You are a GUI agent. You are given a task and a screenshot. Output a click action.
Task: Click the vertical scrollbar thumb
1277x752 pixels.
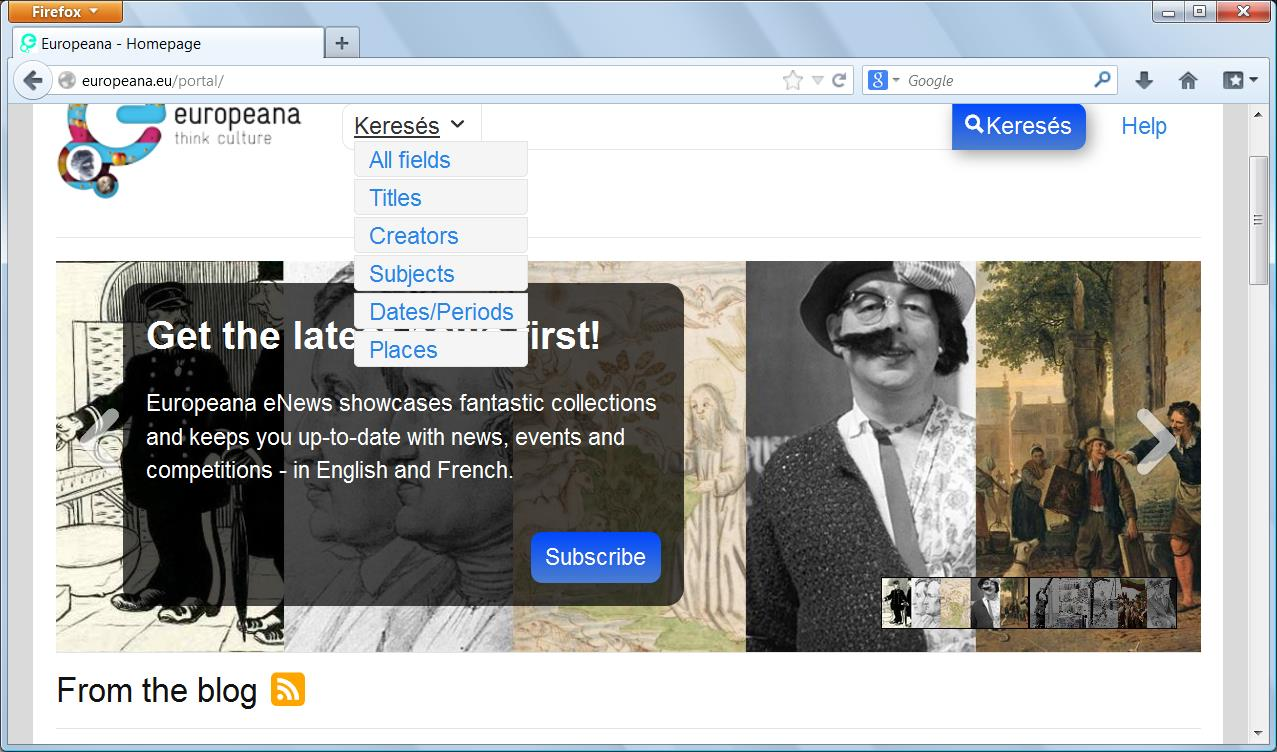pos(1259,221)
